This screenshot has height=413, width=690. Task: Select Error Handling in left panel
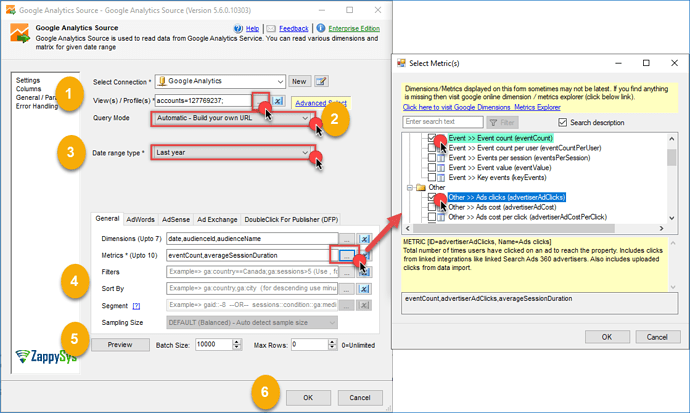pyautogui.click(x=37, y=106)
